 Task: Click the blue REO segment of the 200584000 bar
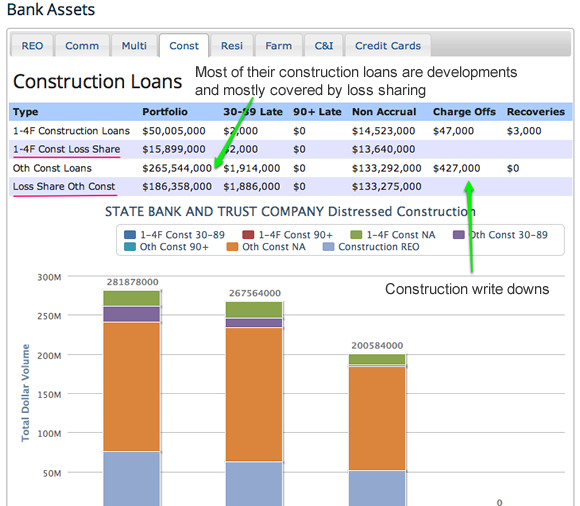tap(377, 488)
